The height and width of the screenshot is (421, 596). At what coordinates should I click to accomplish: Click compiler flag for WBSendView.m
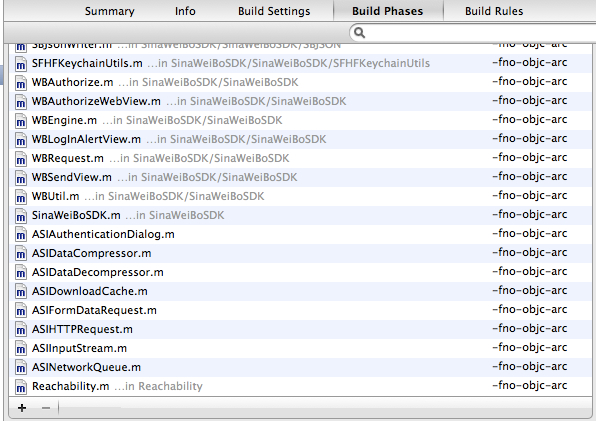click(529, 177)
